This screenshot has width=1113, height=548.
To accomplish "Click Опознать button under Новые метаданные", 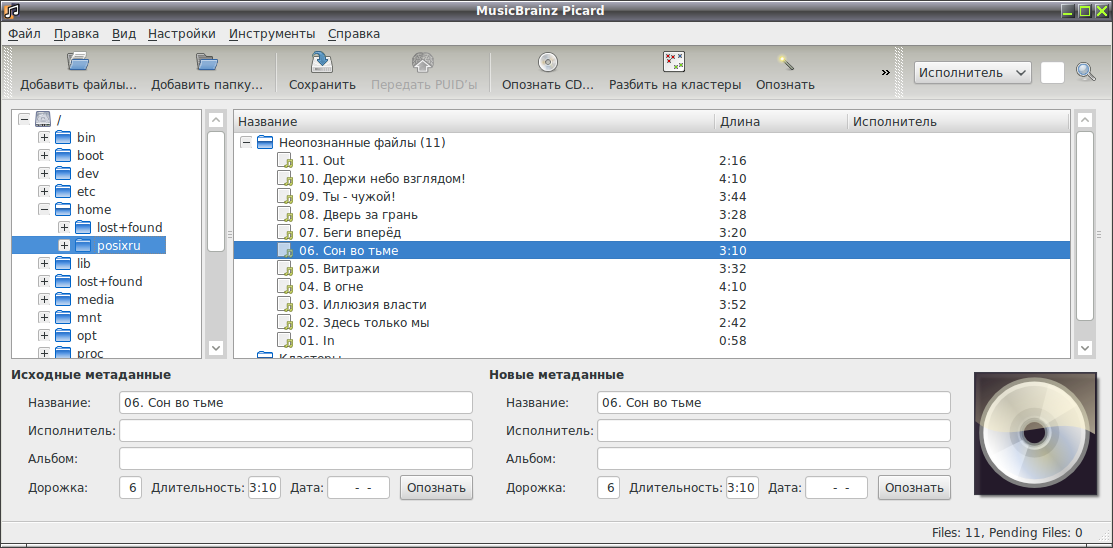I will coord(914,488).
